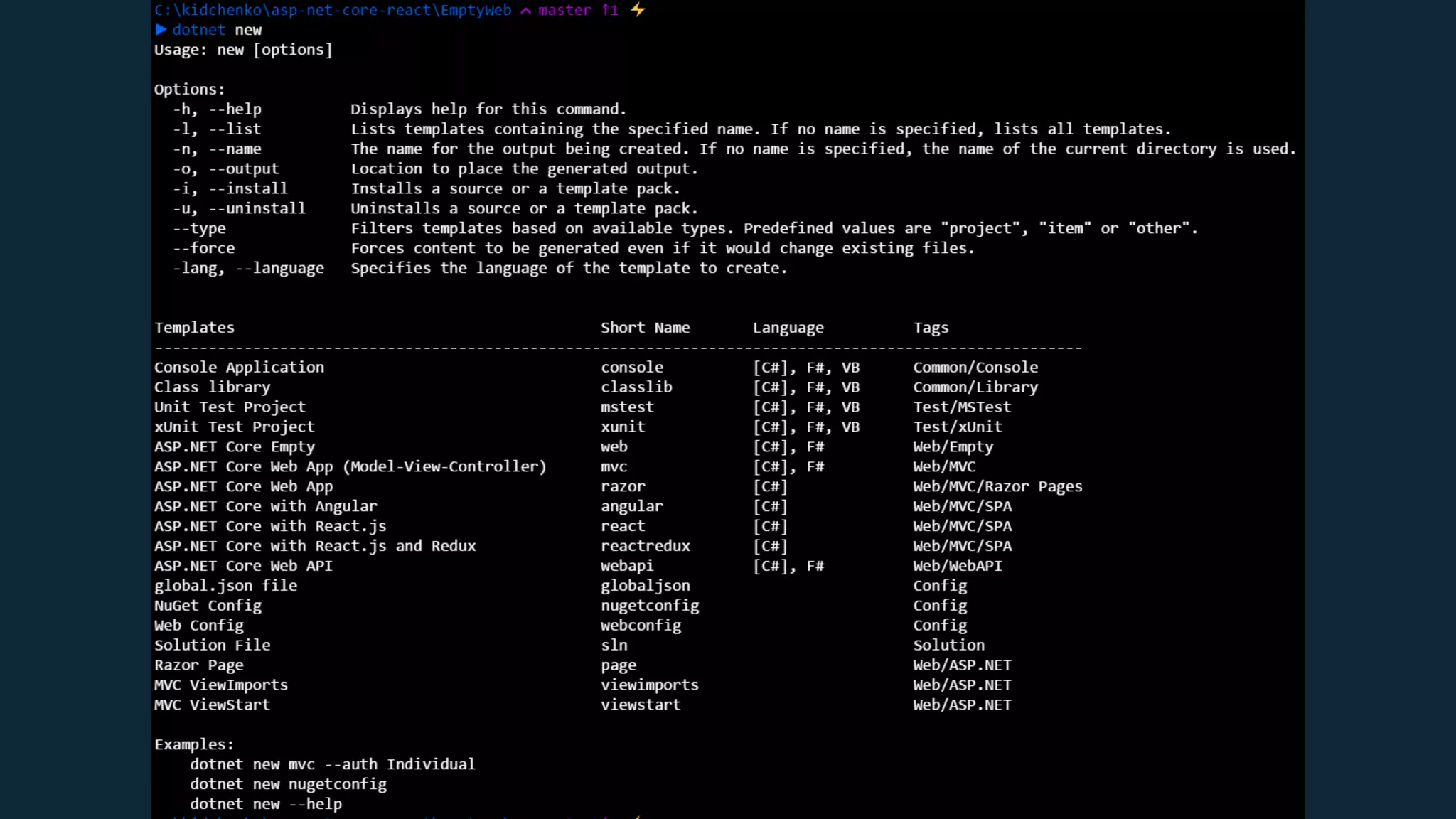Click the 'dotnet new nugetconfig' example line
The height and width of the screenshot is (819, 1456).
288,784
